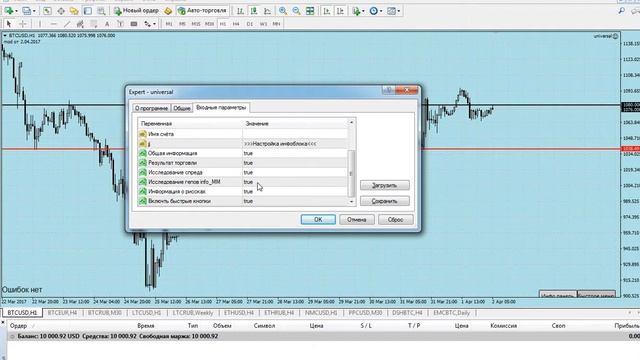Switch to M1 timeframe

[169, 24]
